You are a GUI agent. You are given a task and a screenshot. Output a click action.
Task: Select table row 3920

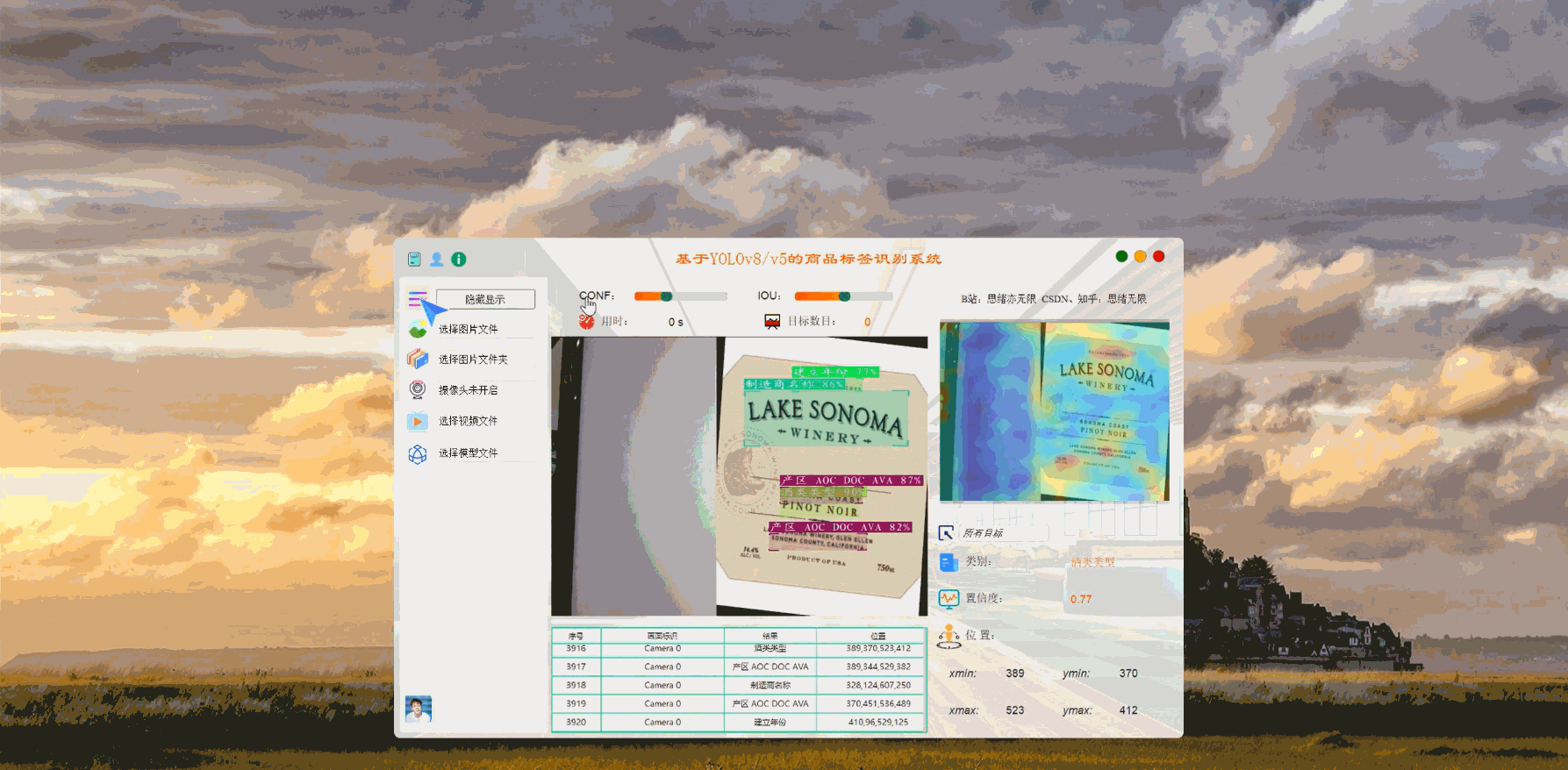739,722
